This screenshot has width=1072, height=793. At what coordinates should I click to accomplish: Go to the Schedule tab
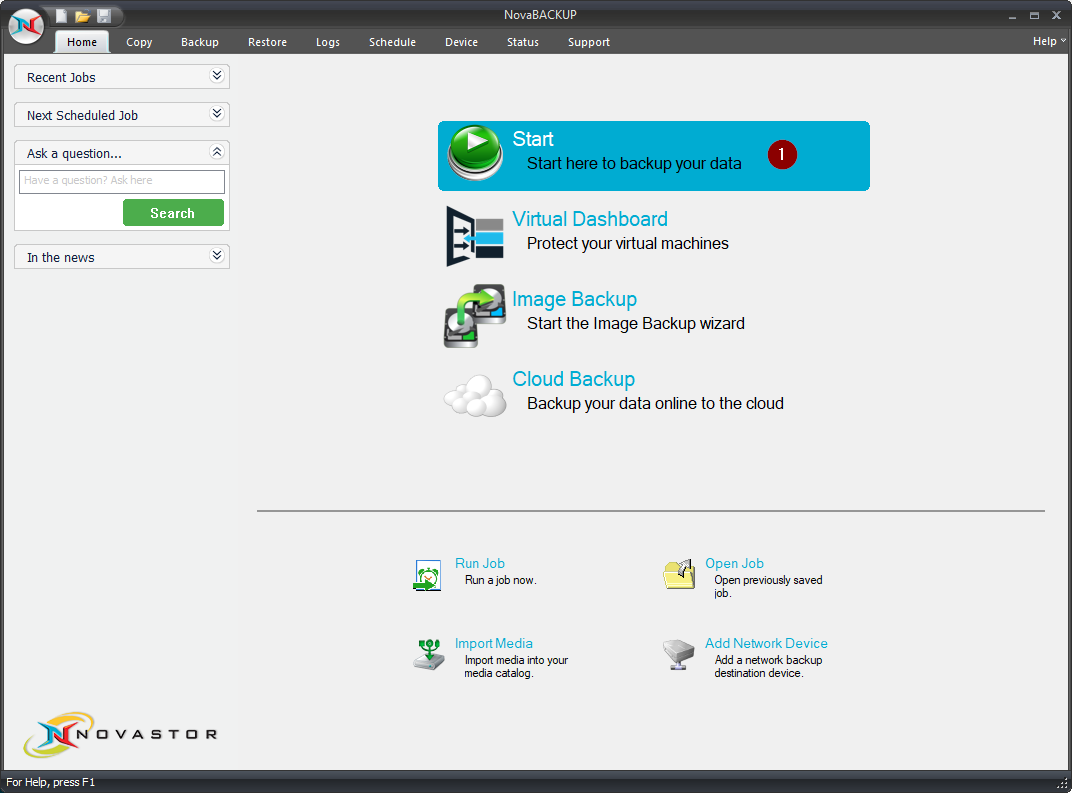(x=392, y=42)
